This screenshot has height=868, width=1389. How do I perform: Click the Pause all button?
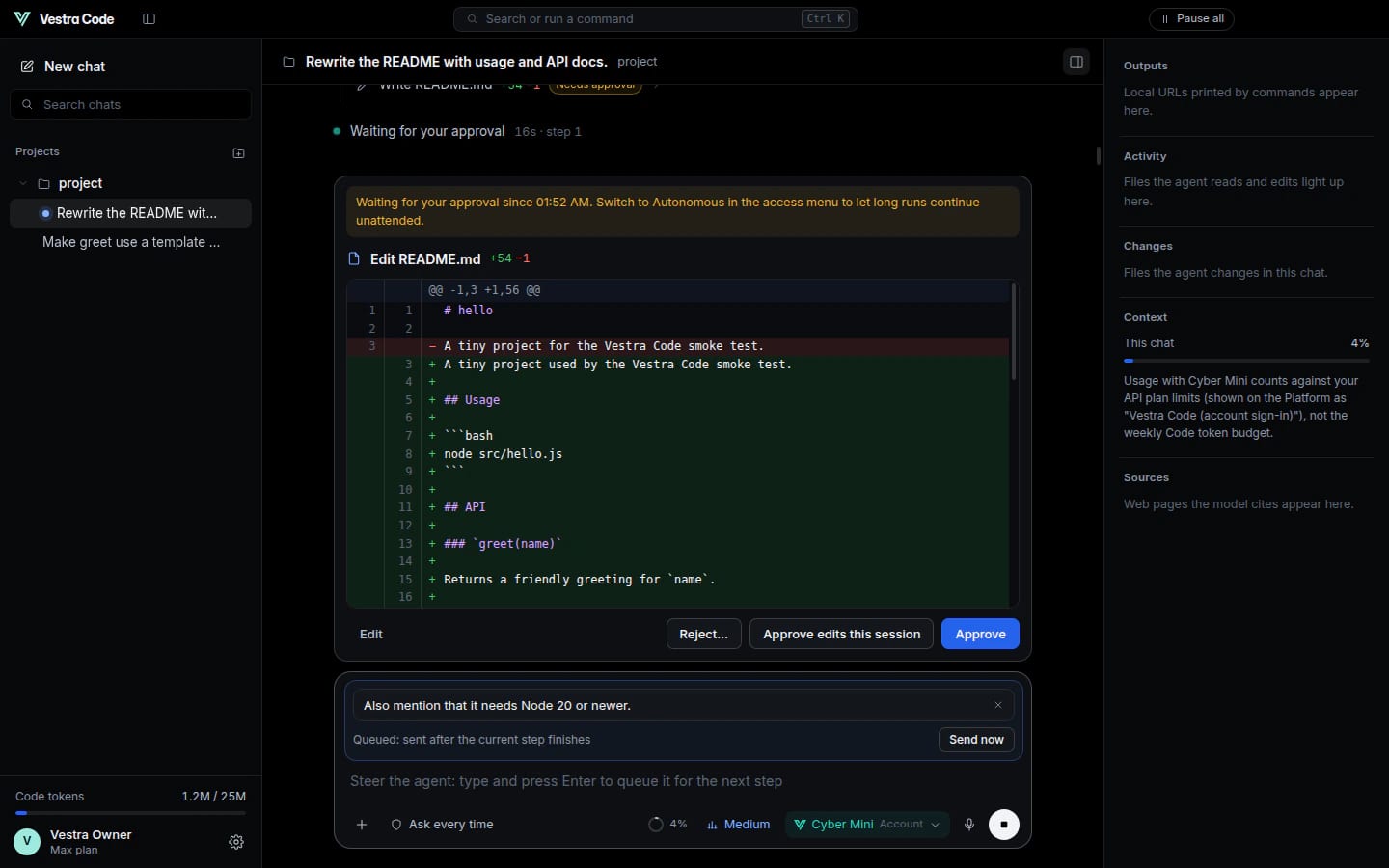coord(1192,19)
